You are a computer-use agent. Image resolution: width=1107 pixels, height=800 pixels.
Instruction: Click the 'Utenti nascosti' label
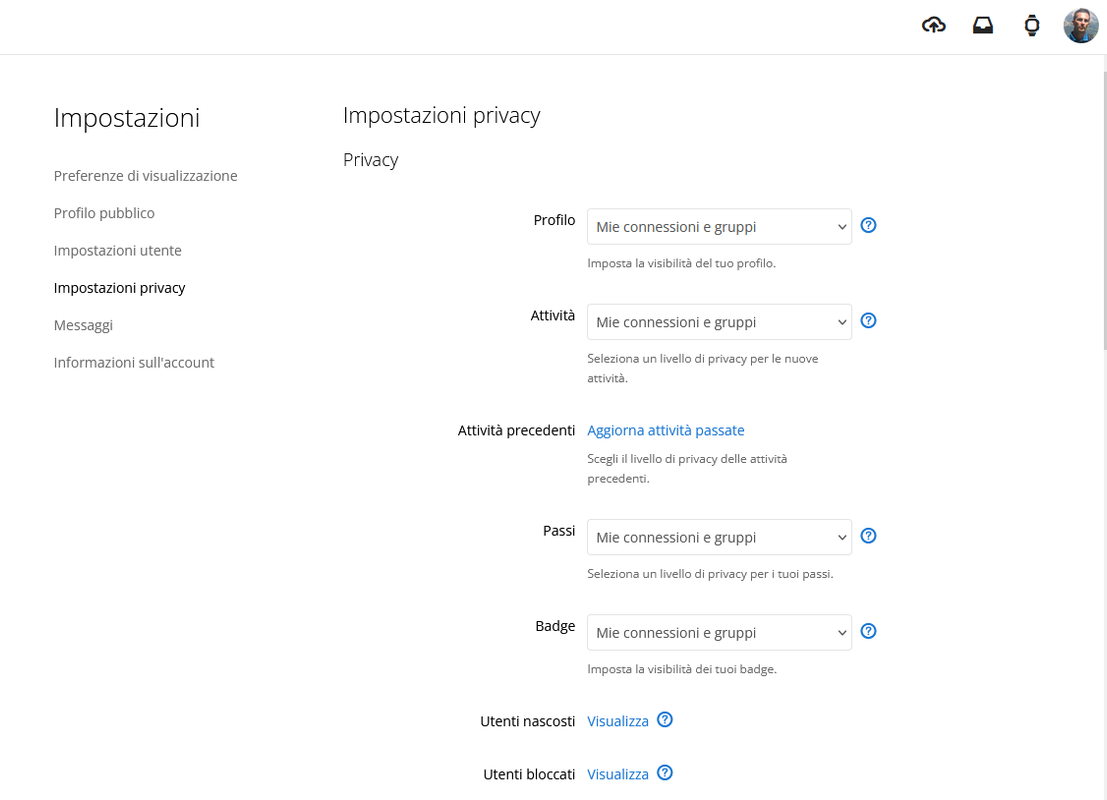(527, 721)
